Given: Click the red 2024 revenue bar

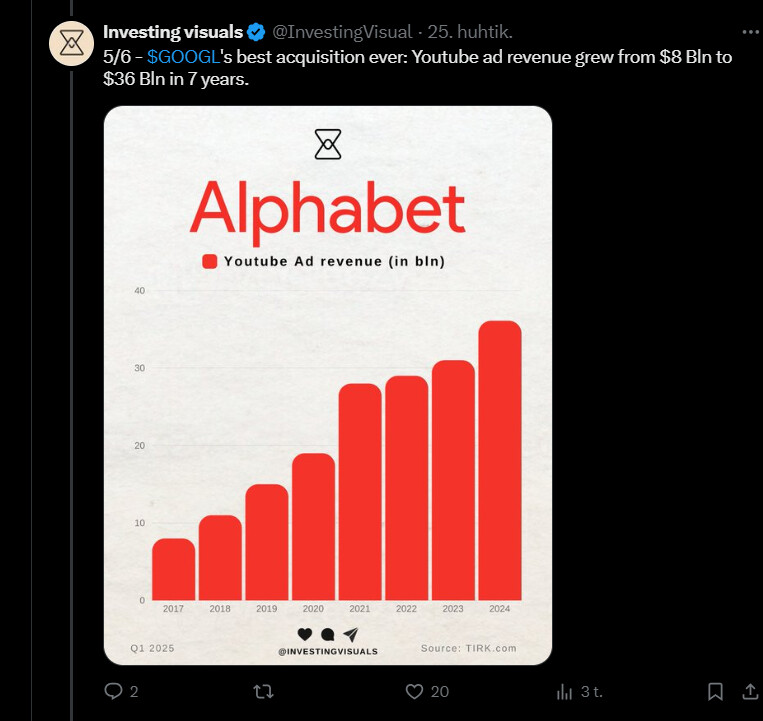Looking at the screenshot, I should point(500,460).
